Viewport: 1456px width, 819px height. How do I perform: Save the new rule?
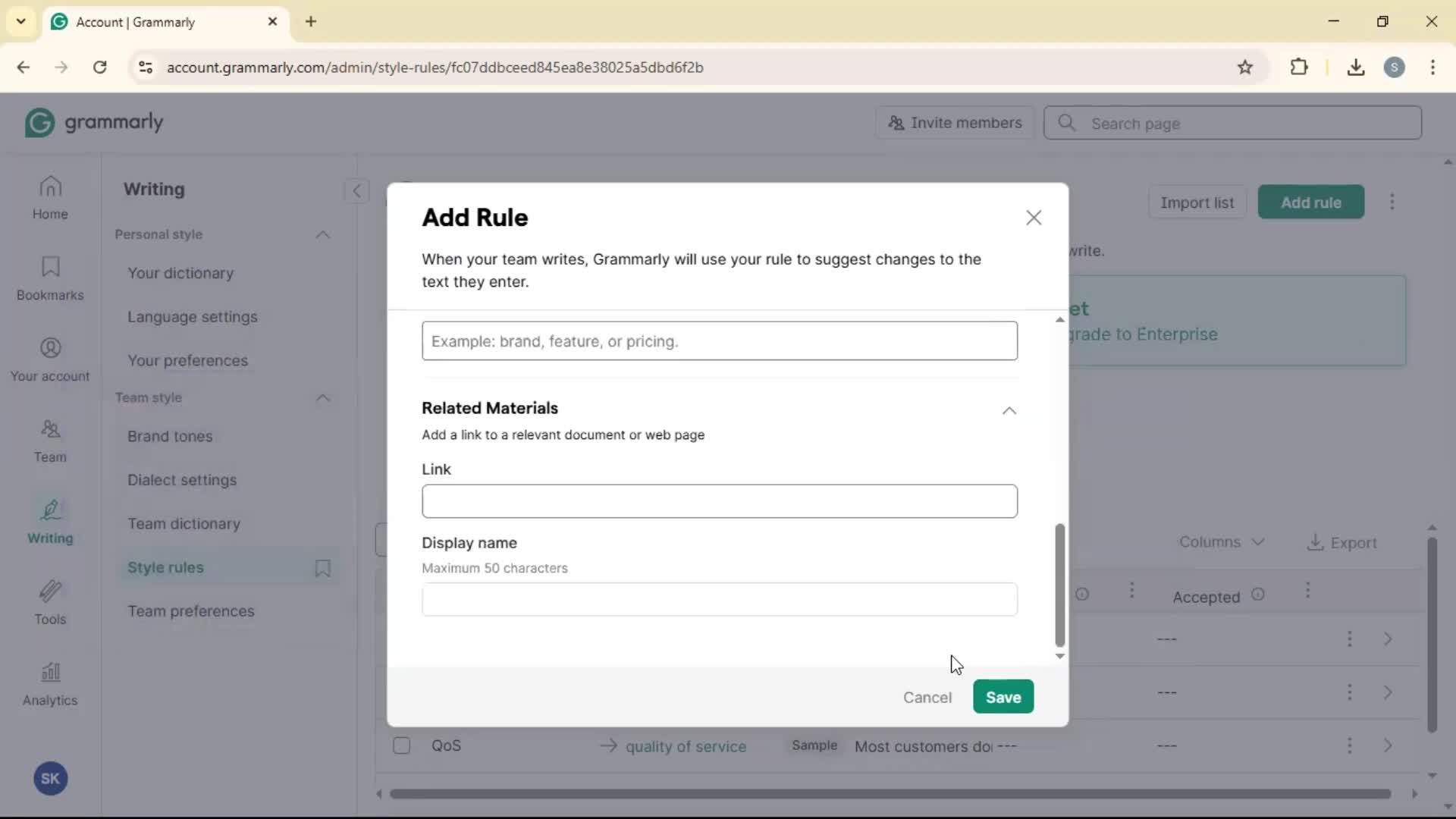pos(1003,696)
